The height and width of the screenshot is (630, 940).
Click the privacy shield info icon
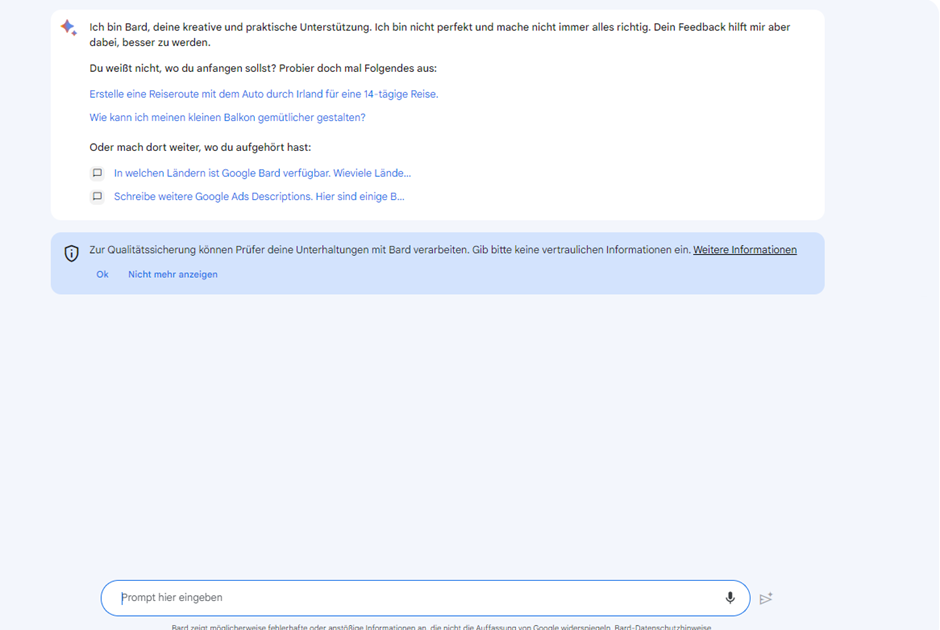(71, 253)
